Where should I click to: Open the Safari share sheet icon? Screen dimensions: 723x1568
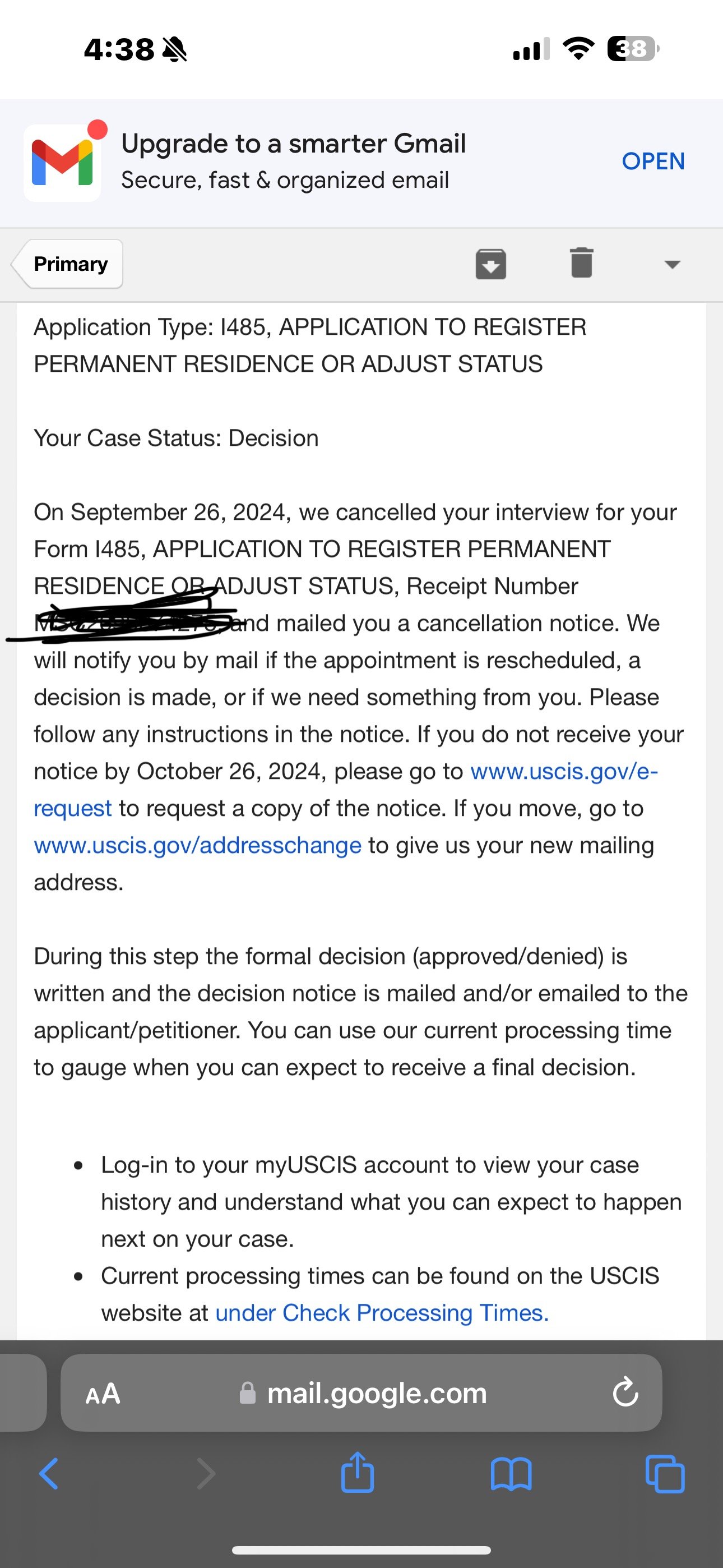(357, 1473)
